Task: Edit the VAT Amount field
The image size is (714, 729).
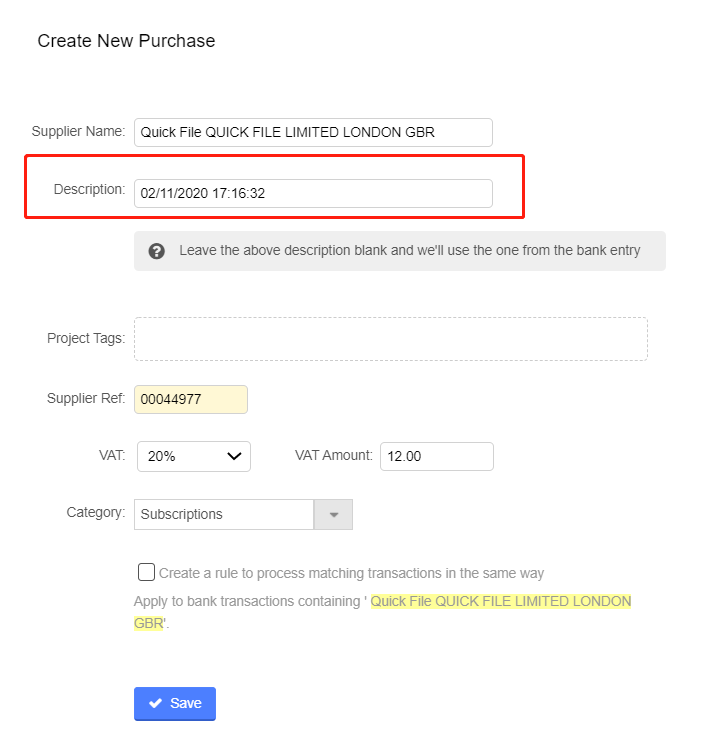Action: click(x=436, y=456)
